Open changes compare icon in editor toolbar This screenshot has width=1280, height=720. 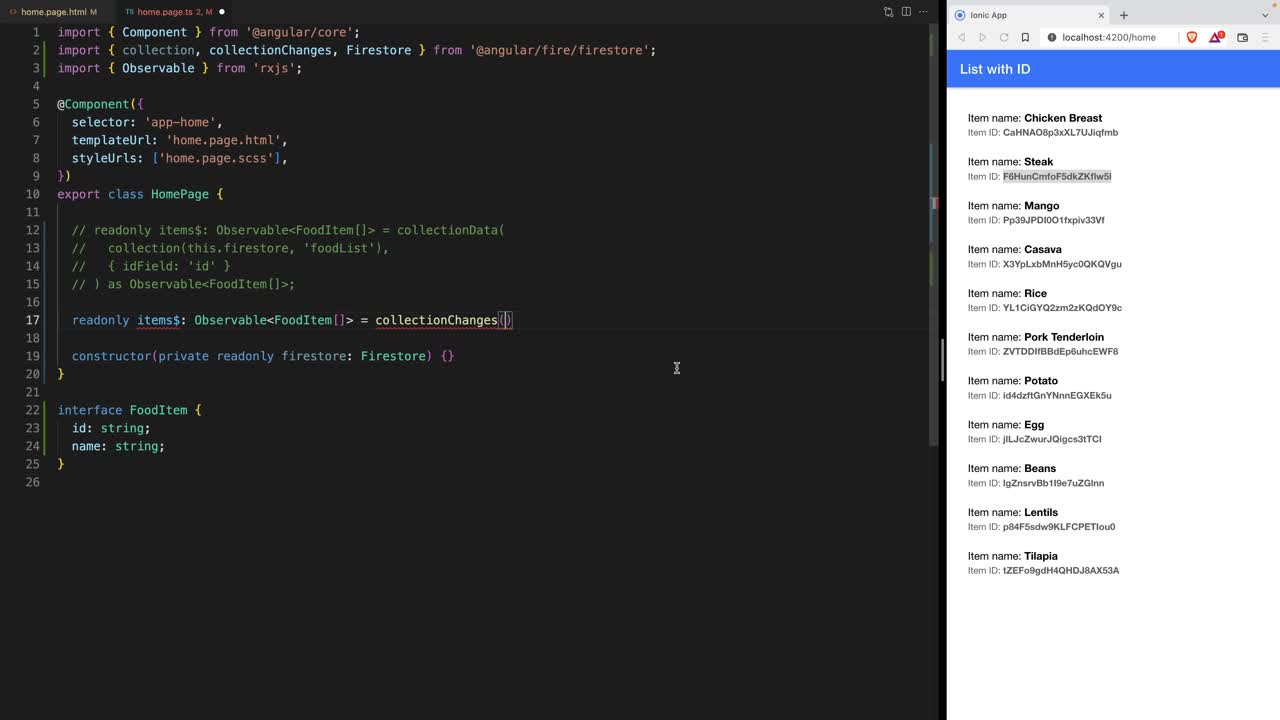pos(888,12)
